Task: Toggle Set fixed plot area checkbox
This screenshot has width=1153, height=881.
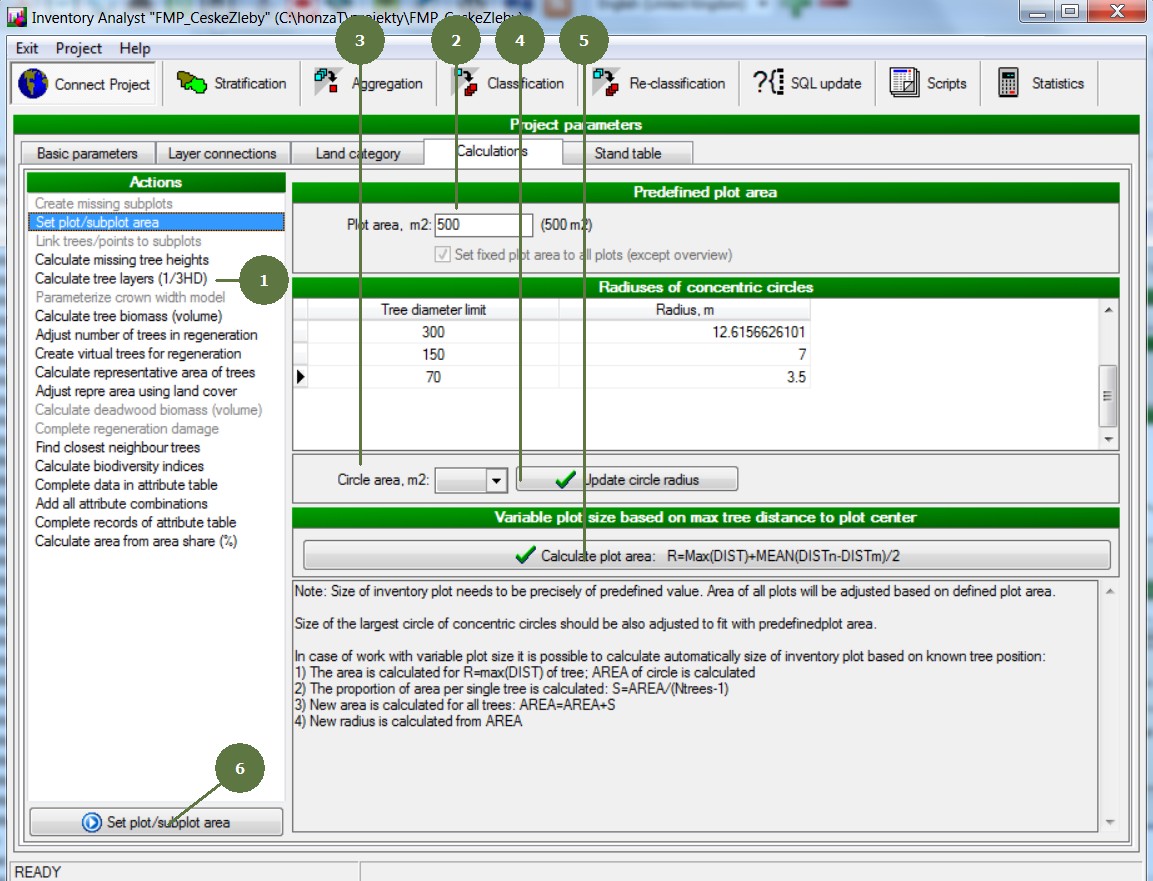Action: 443,255
